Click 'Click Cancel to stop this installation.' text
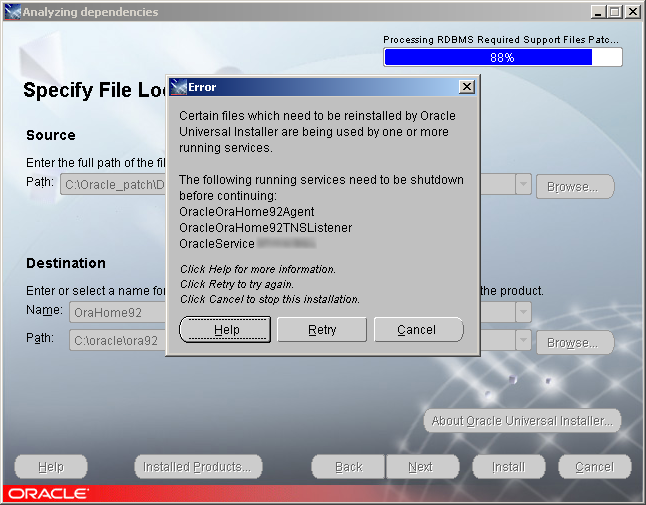646x505 pixels. coord(270,299)
